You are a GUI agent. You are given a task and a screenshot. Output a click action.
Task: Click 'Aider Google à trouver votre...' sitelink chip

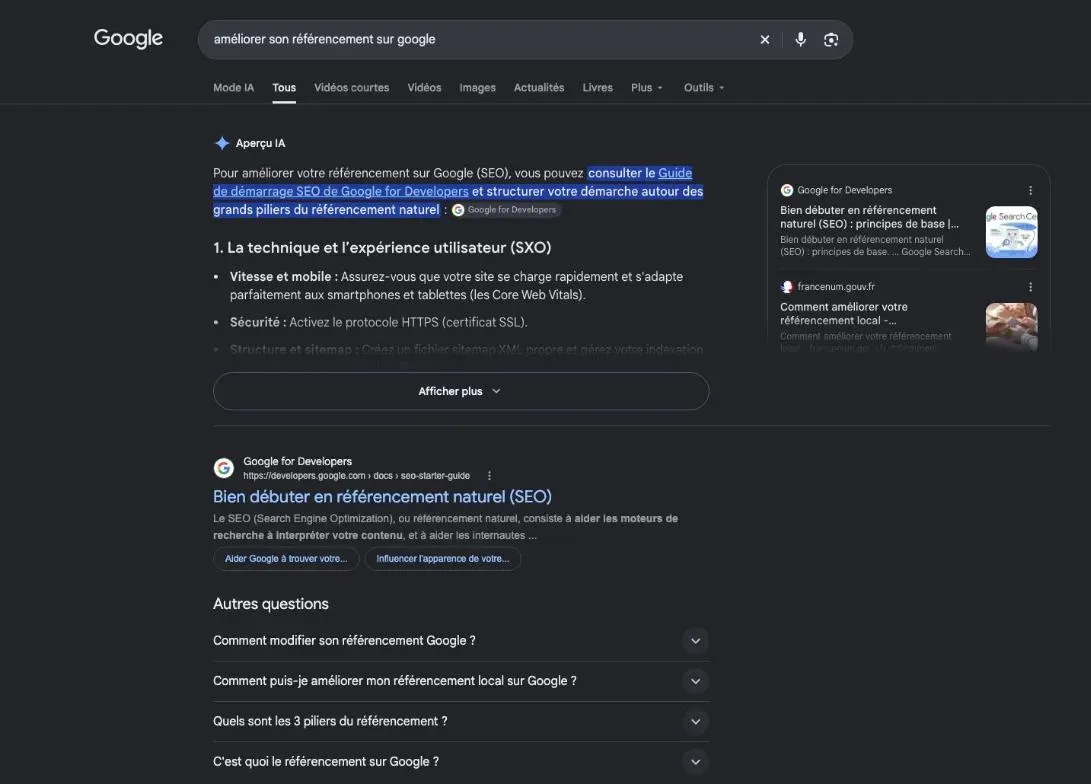286,559
